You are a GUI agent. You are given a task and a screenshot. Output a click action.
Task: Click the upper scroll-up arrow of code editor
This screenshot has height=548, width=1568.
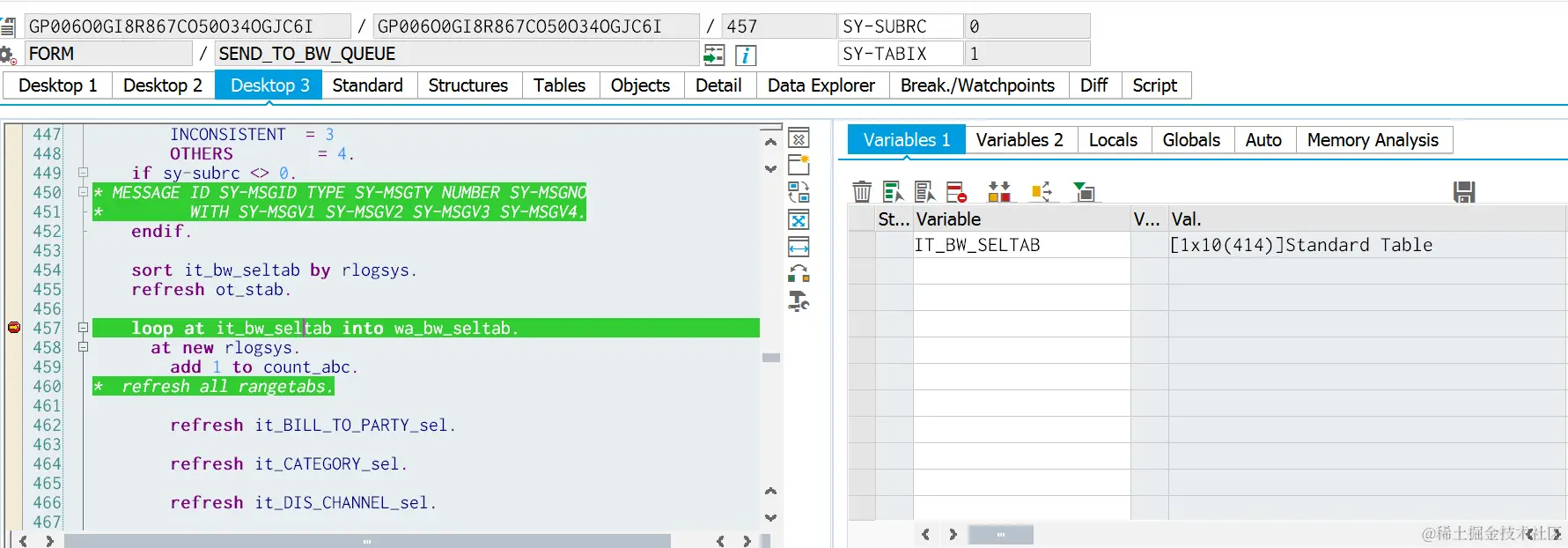click(770, 142)
